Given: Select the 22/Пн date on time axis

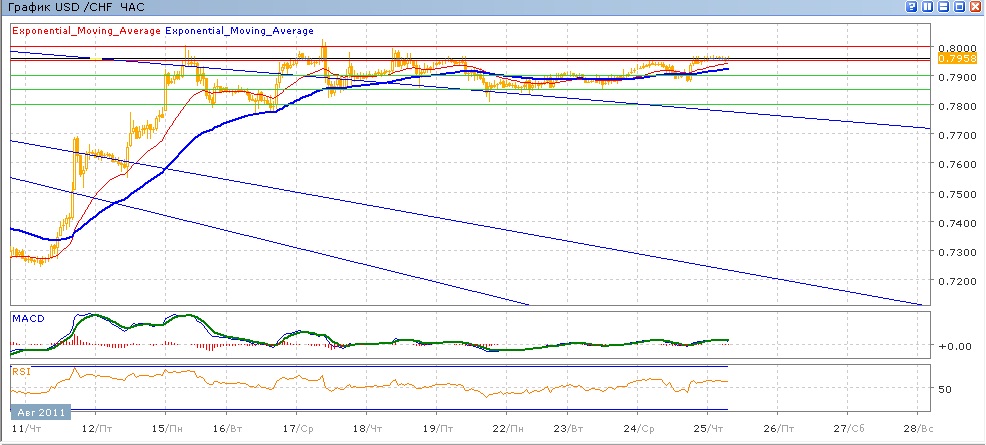Looking at the screenshot, I should [507, 428].
